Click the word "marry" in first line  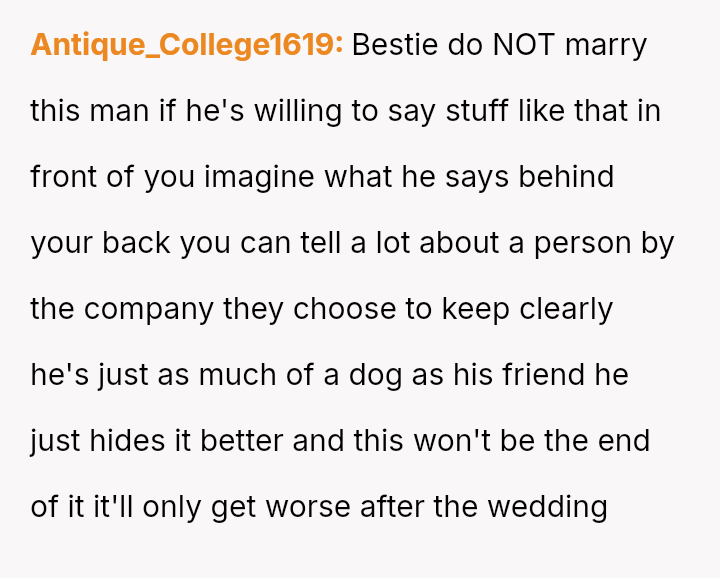tap(606, 45)
